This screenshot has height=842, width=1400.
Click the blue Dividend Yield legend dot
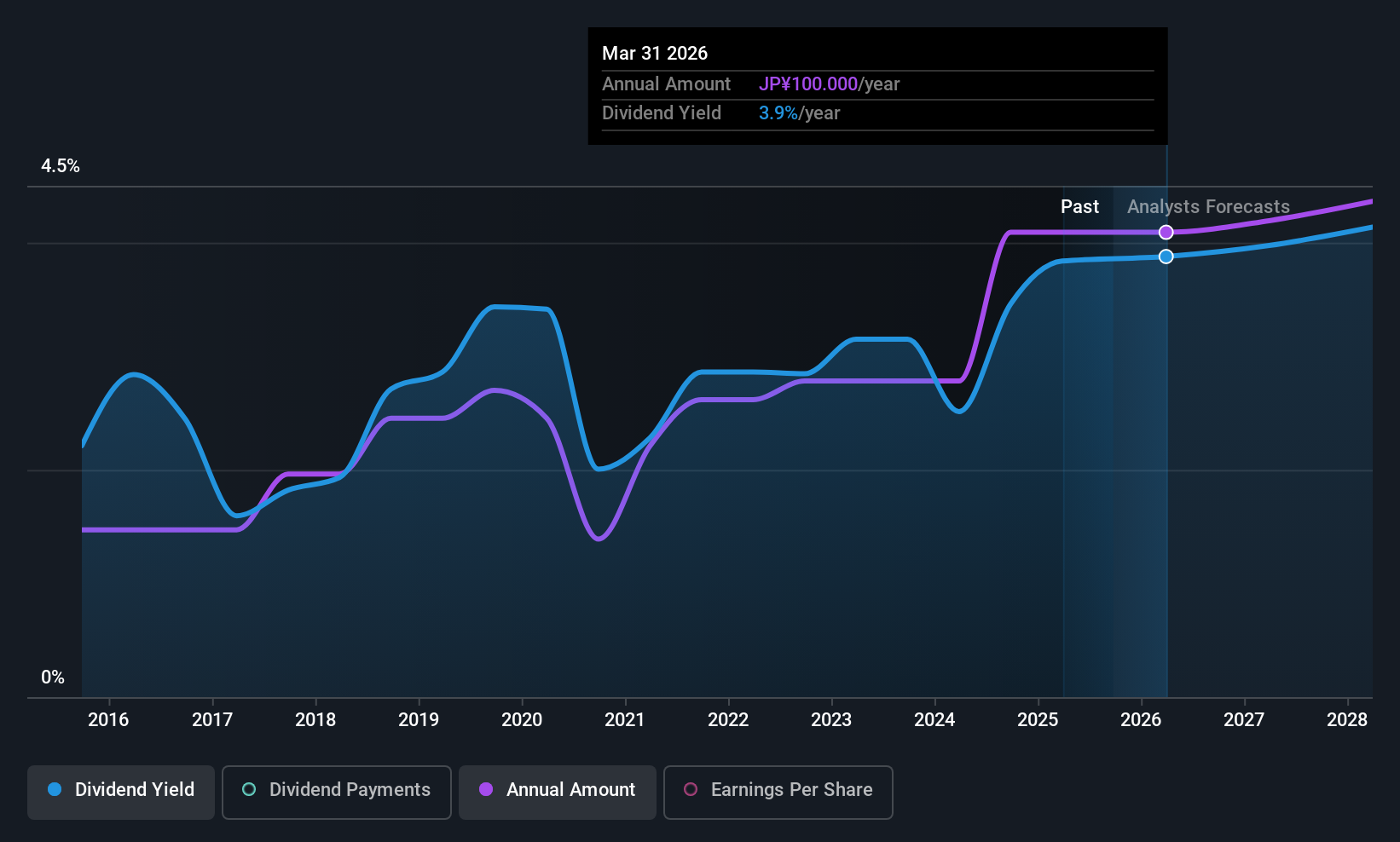click(55, 789)
